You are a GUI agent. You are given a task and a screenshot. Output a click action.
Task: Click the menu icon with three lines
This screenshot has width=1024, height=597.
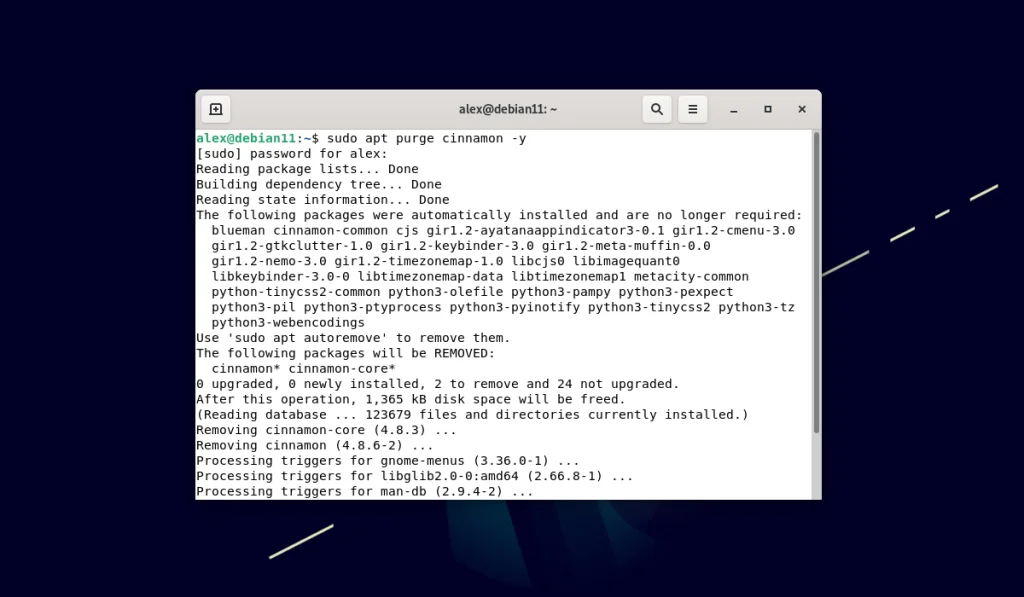tap(693, 108)
